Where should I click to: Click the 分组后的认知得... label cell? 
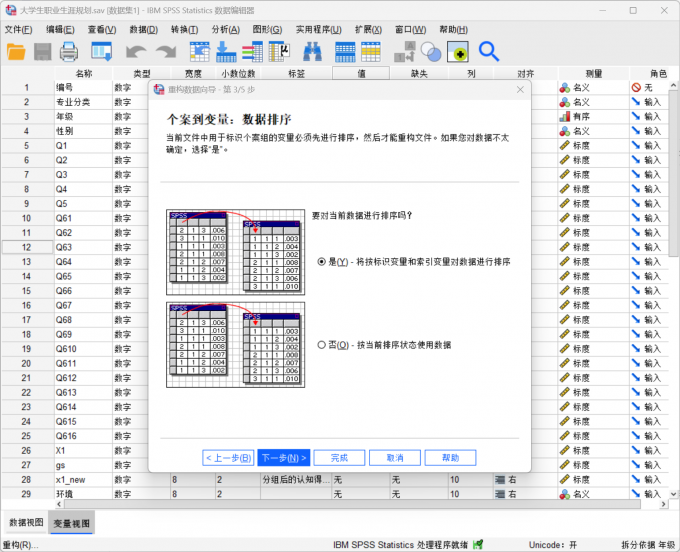point(295,480)
